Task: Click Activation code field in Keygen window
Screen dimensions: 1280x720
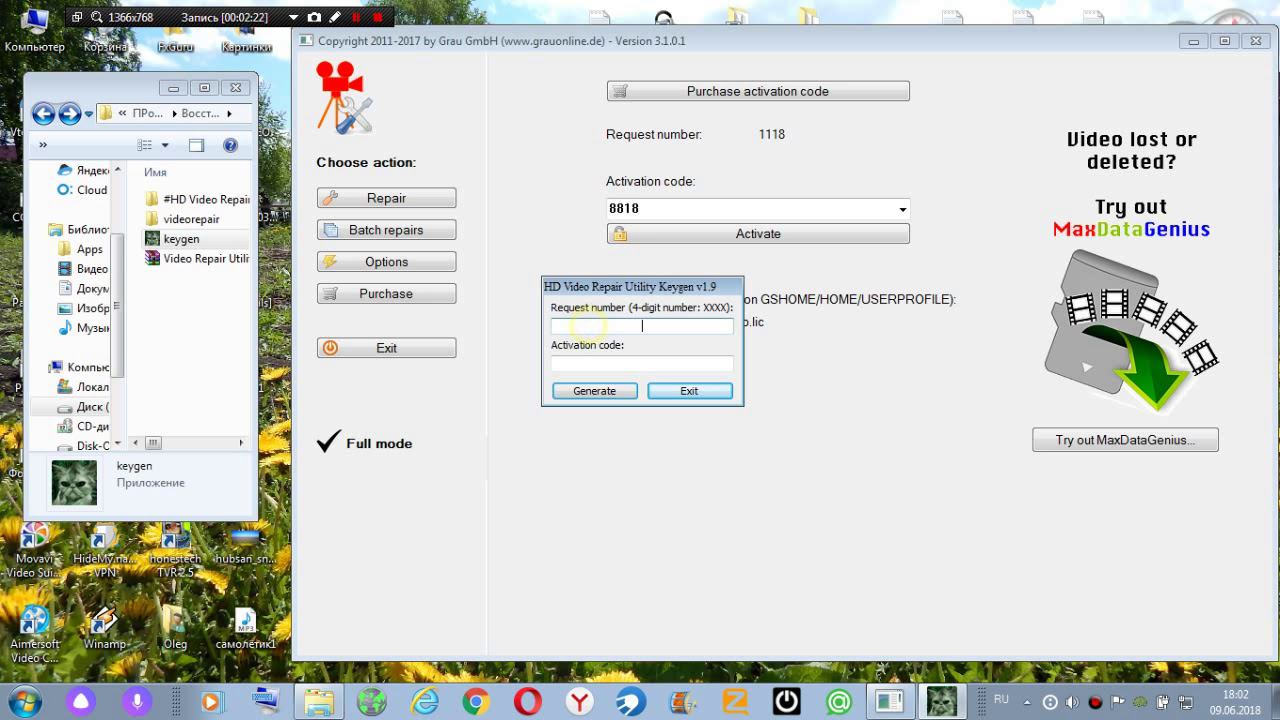Action: (642, 364)
